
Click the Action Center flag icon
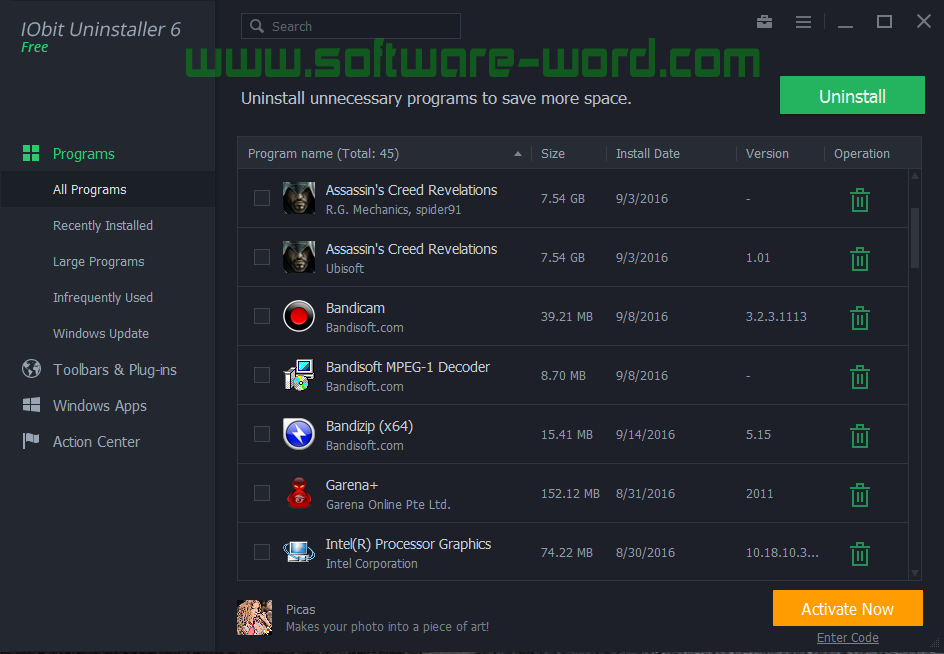pyautogui.click(x=31, y=441)
